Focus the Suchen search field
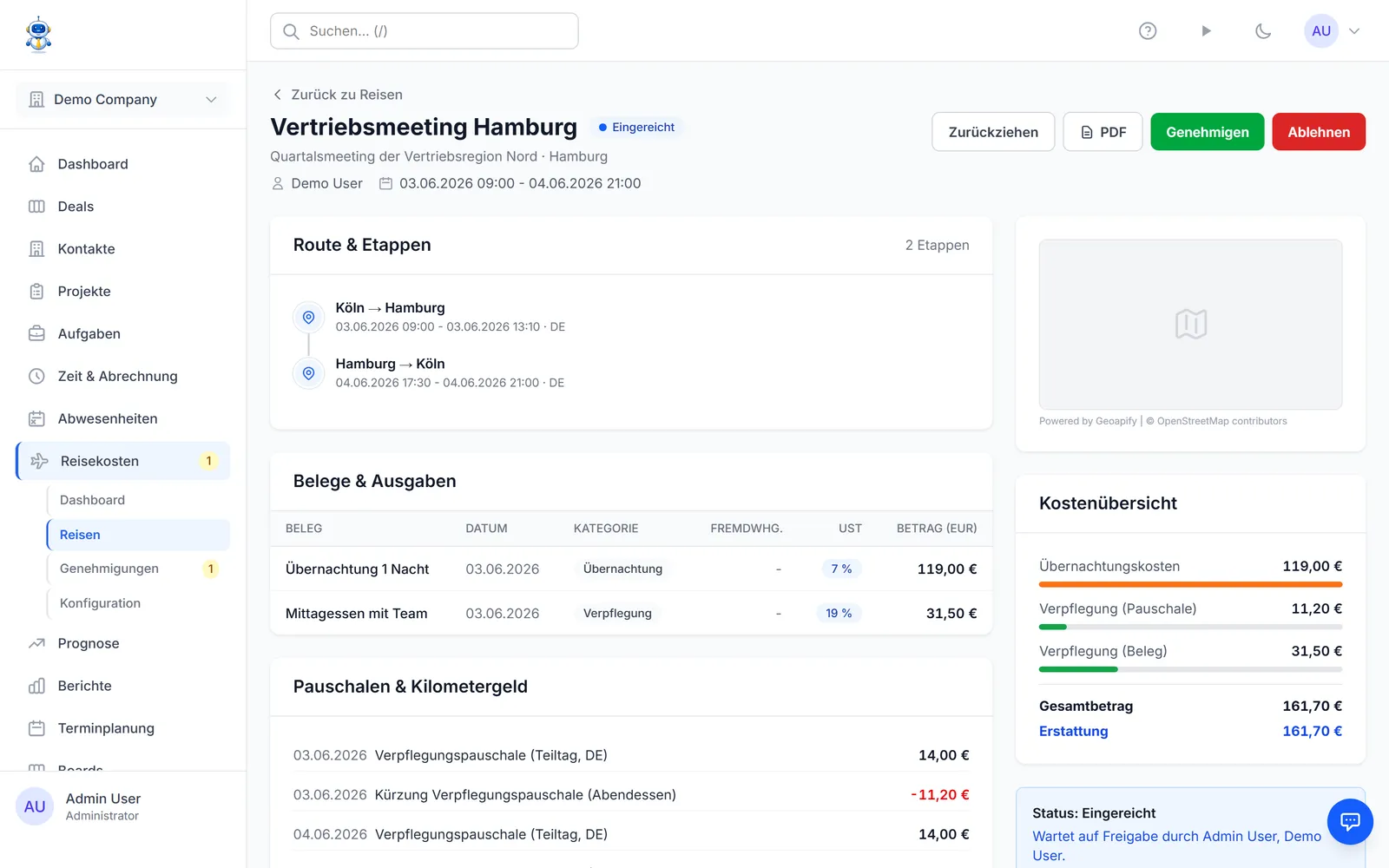This screenshot has height=868, width=1389. 425,31
